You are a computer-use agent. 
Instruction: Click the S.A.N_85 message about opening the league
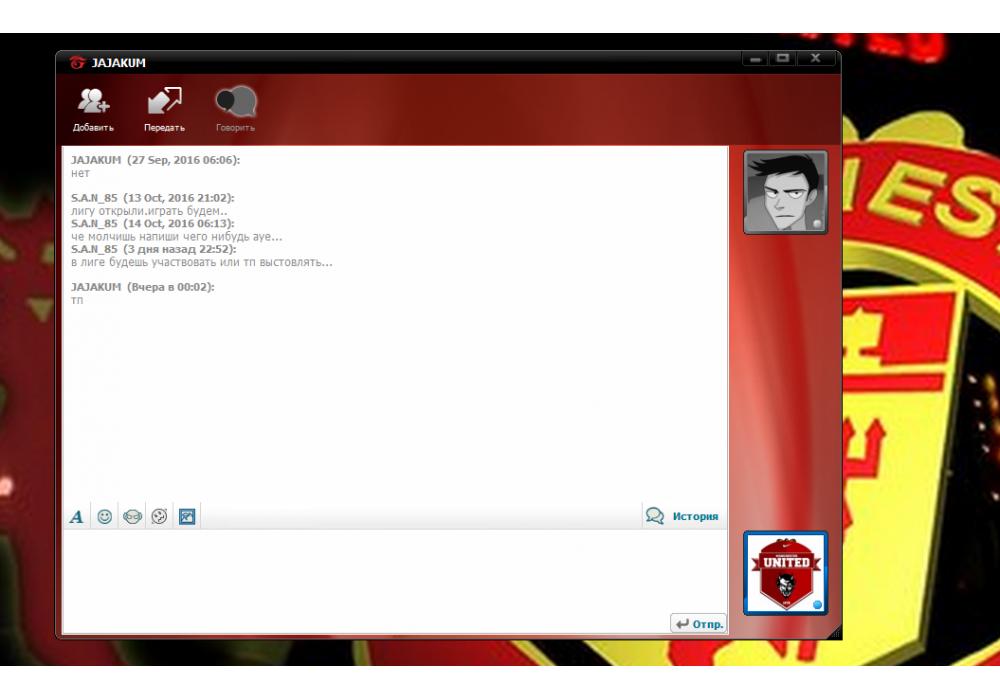(150, 211)
